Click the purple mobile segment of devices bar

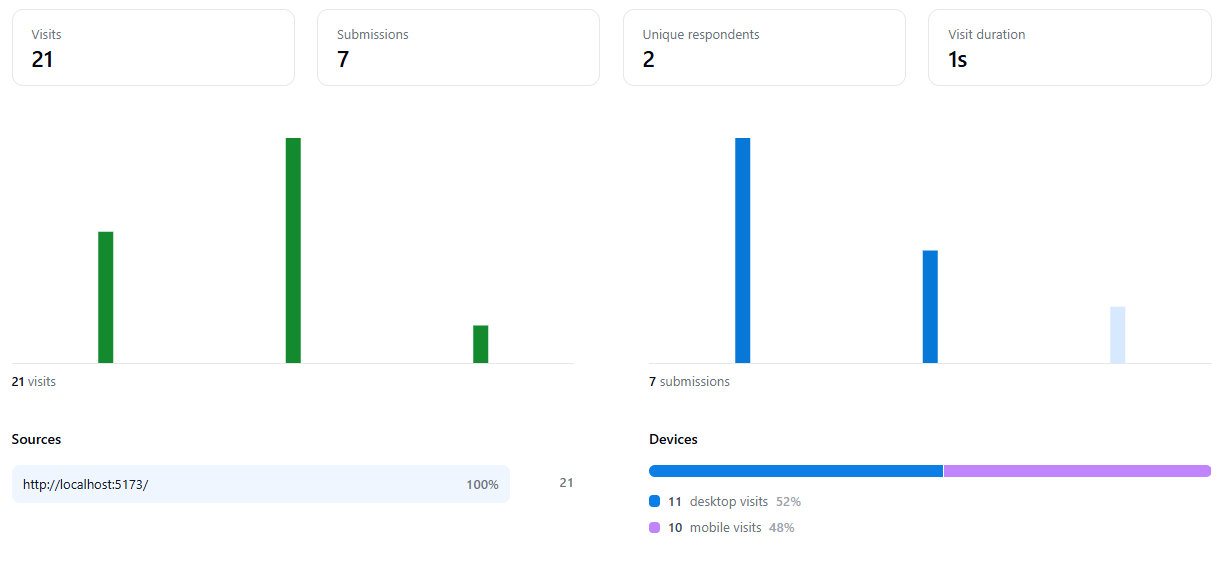[1078, 471]
